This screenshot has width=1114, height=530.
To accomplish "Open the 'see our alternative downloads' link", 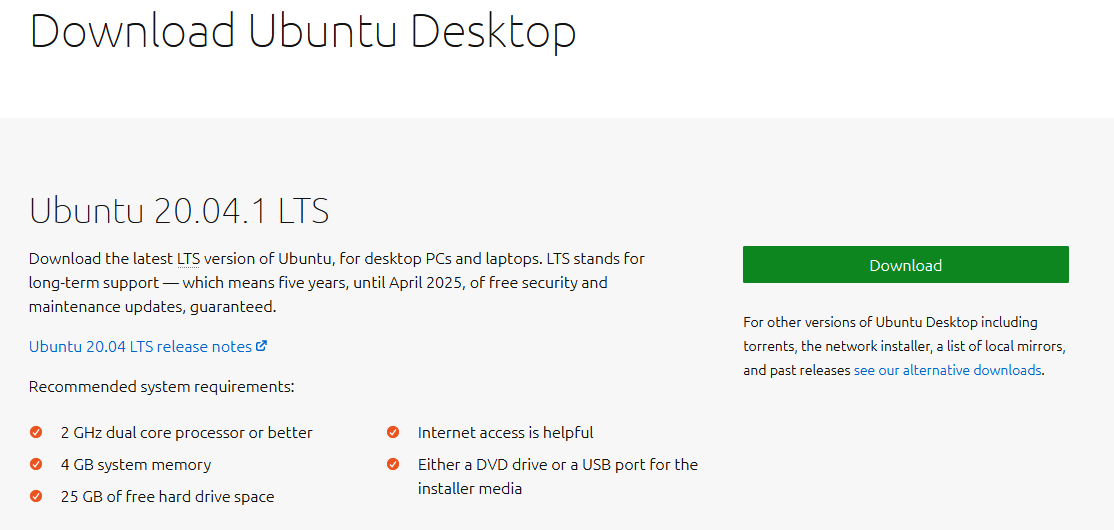I will tap(947, 370).
